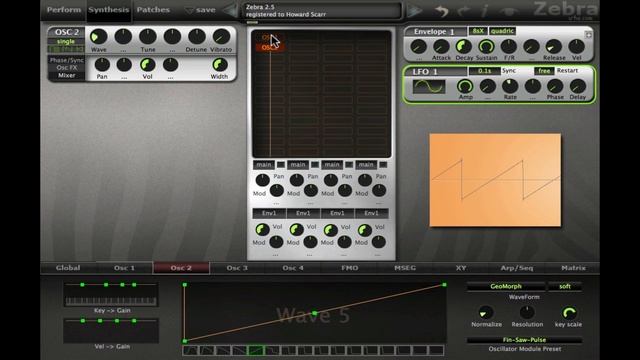Click the Vel -> Gain curve editor
Viewport: 640px width, 360px height.
[111, 330]
